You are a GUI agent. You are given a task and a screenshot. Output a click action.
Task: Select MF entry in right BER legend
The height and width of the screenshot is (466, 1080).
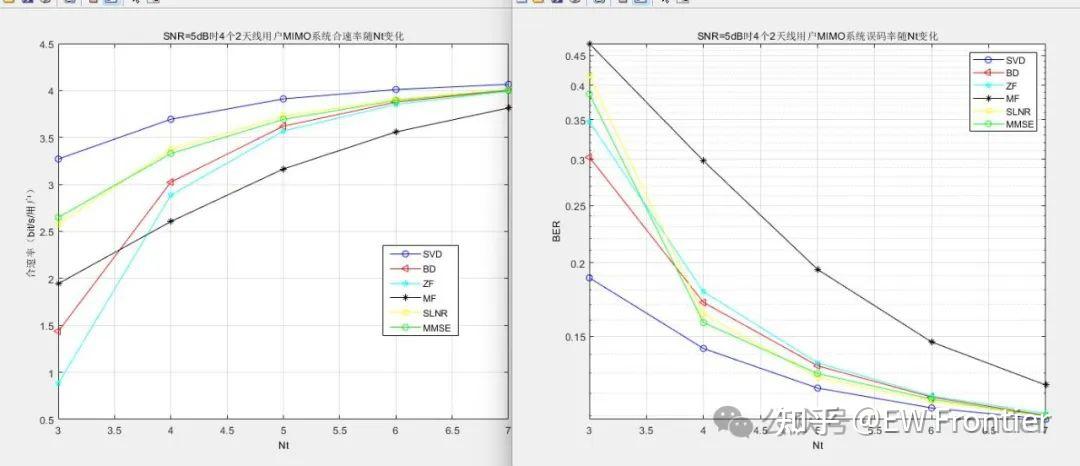(x=1005, y=98)
